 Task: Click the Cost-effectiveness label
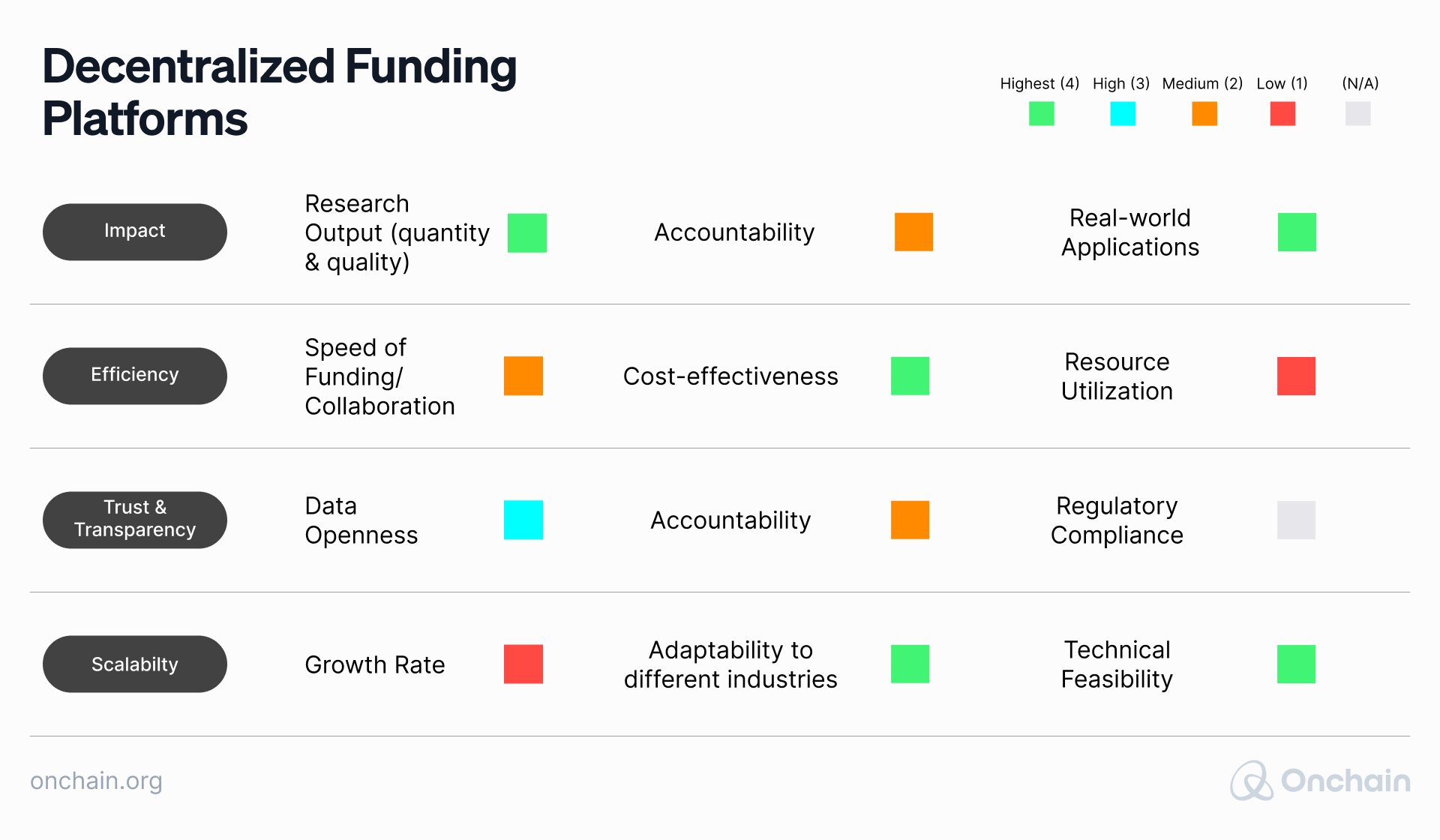point(730,376)
